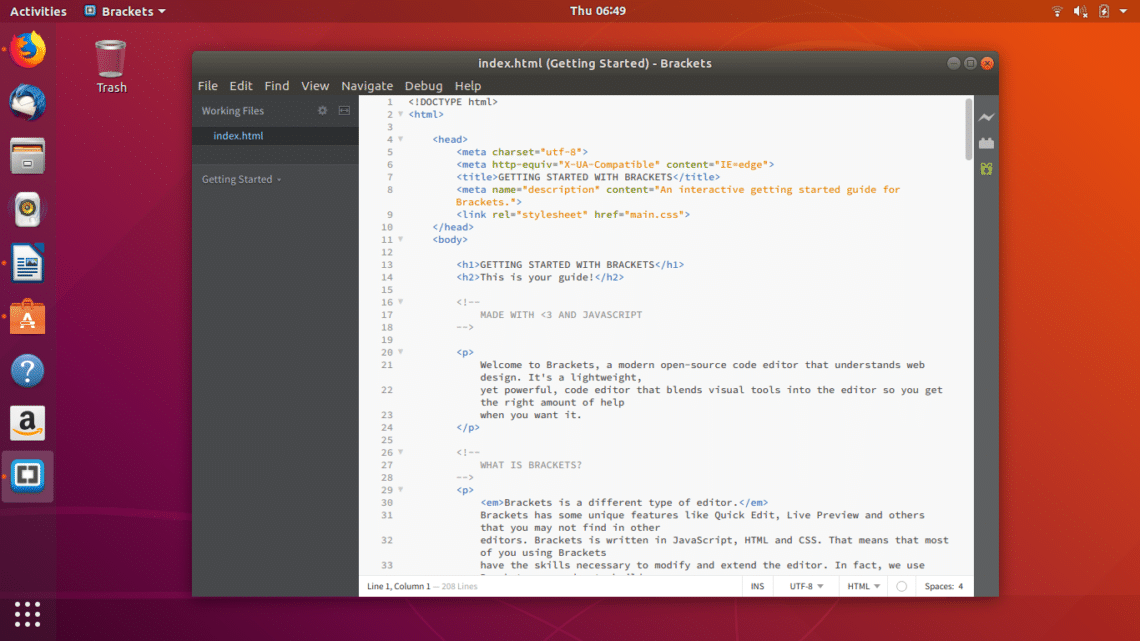Open the Extension Manager brick icon
The height and width of the screenshot is (641, 1140).
[986, 143]
